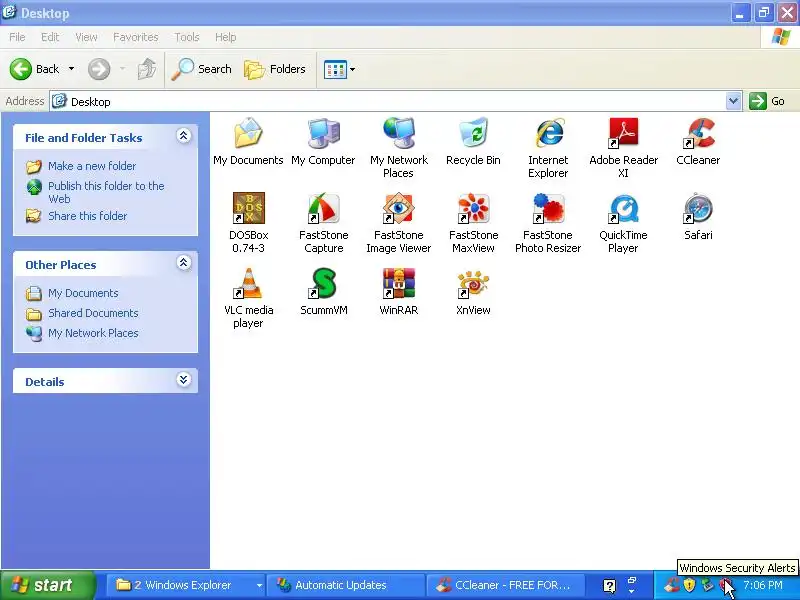Switch to CCleaner taskbar window

(505, 585)
